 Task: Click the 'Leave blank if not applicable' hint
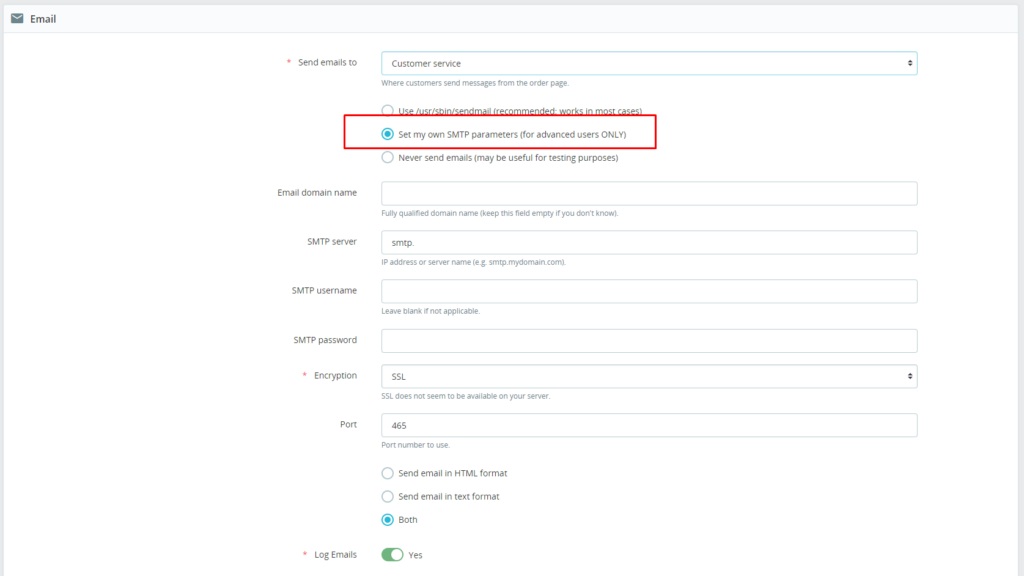pyautogui.click(x=430, y=311)
